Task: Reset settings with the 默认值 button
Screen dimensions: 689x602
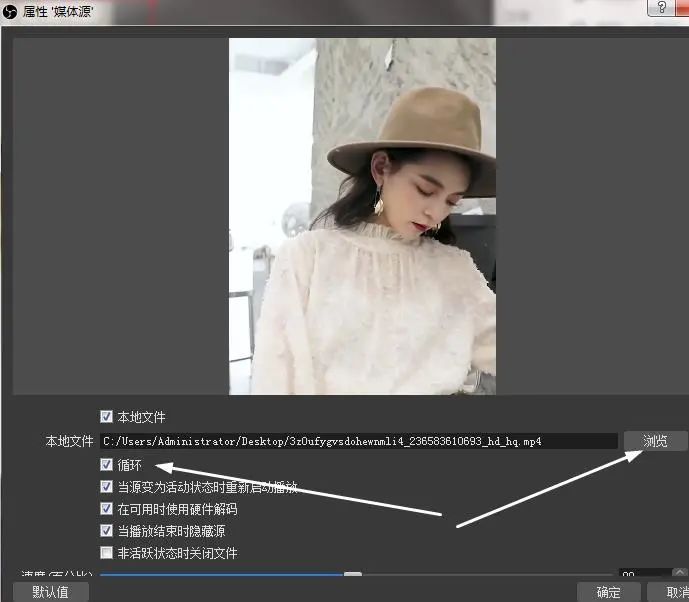Action: point(50,592)
